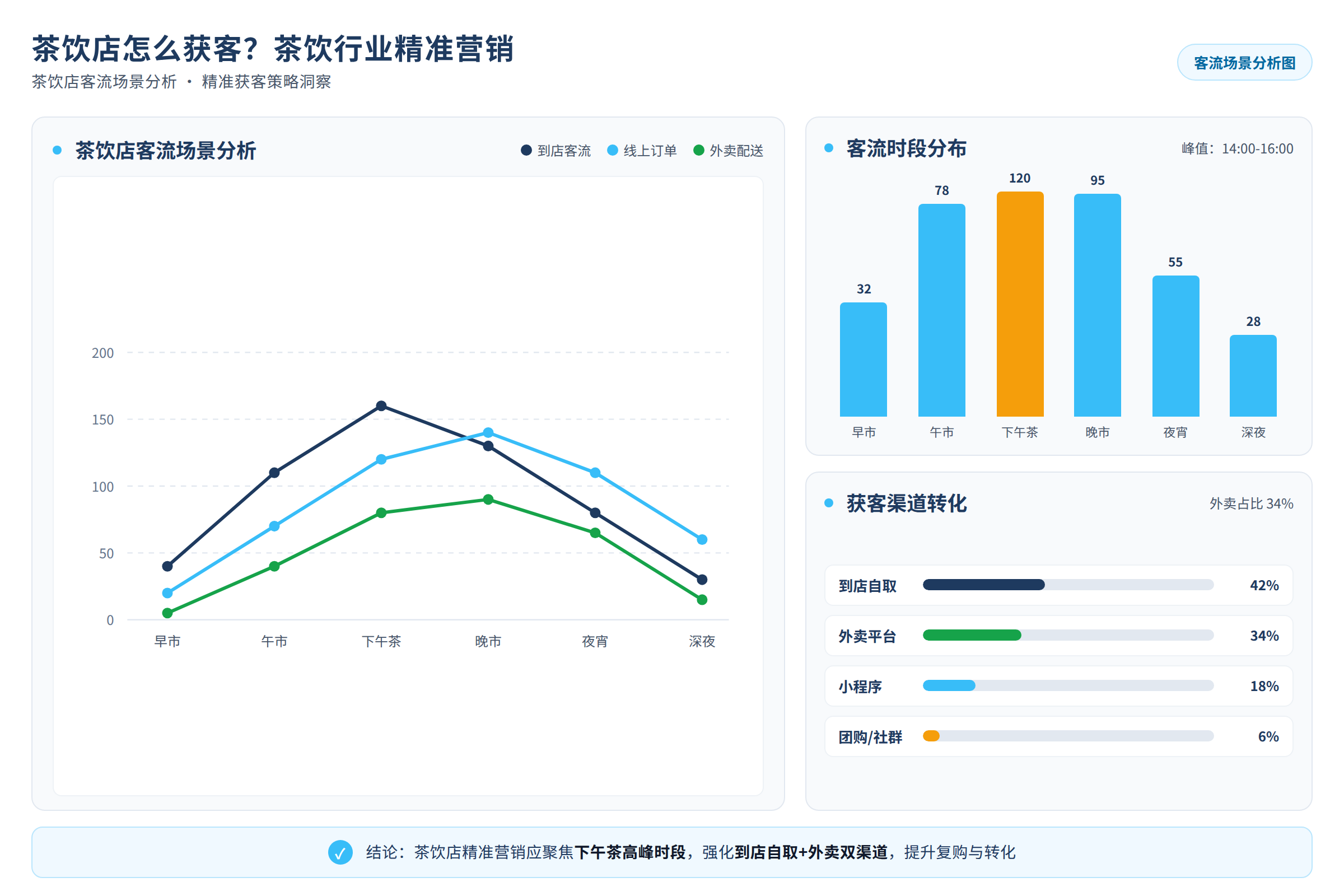Click the 到店自取 progress bar
The width and height of the screenshot is (1344, 896).
pyautogui.click(x=1068, y=585)
